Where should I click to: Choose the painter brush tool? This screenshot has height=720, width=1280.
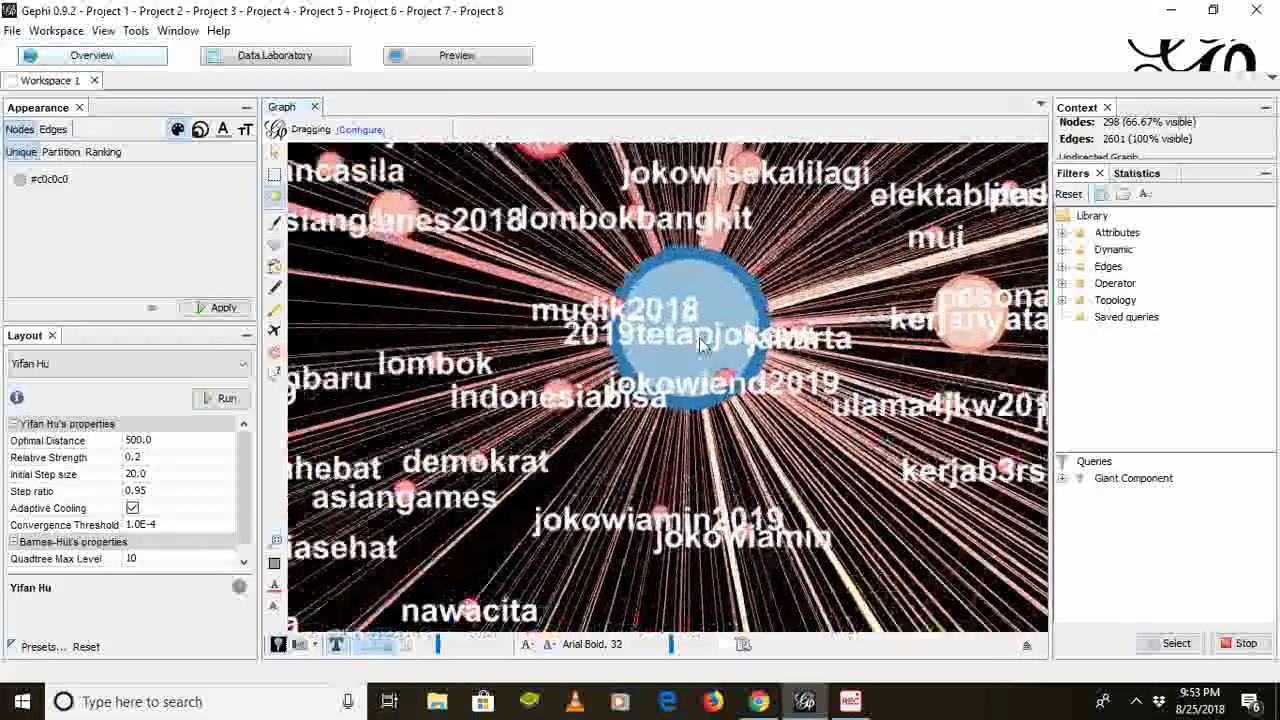pyautogui.click(x=274, y=222)
